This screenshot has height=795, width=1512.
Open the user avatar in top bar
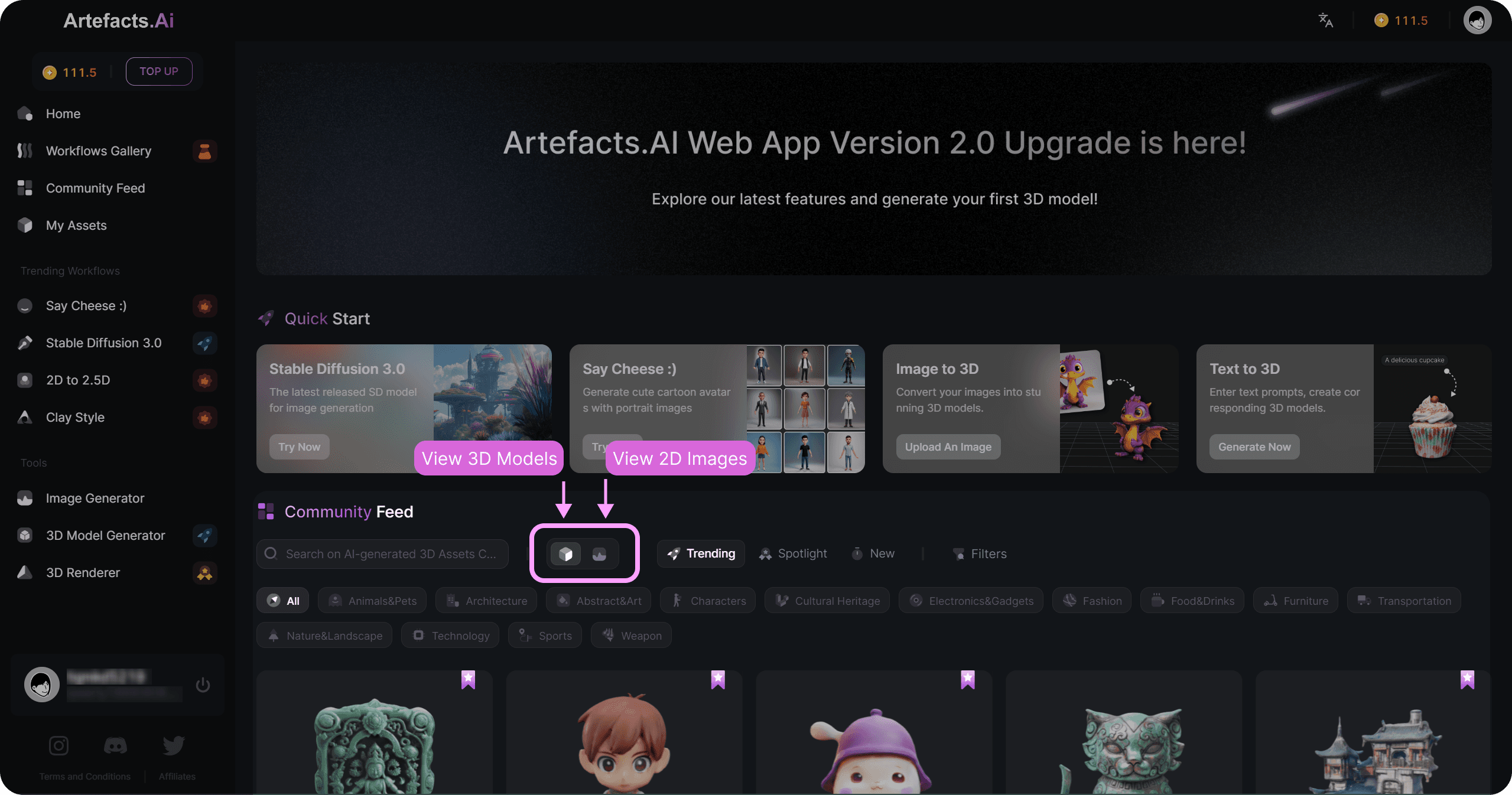[1477, 21]
